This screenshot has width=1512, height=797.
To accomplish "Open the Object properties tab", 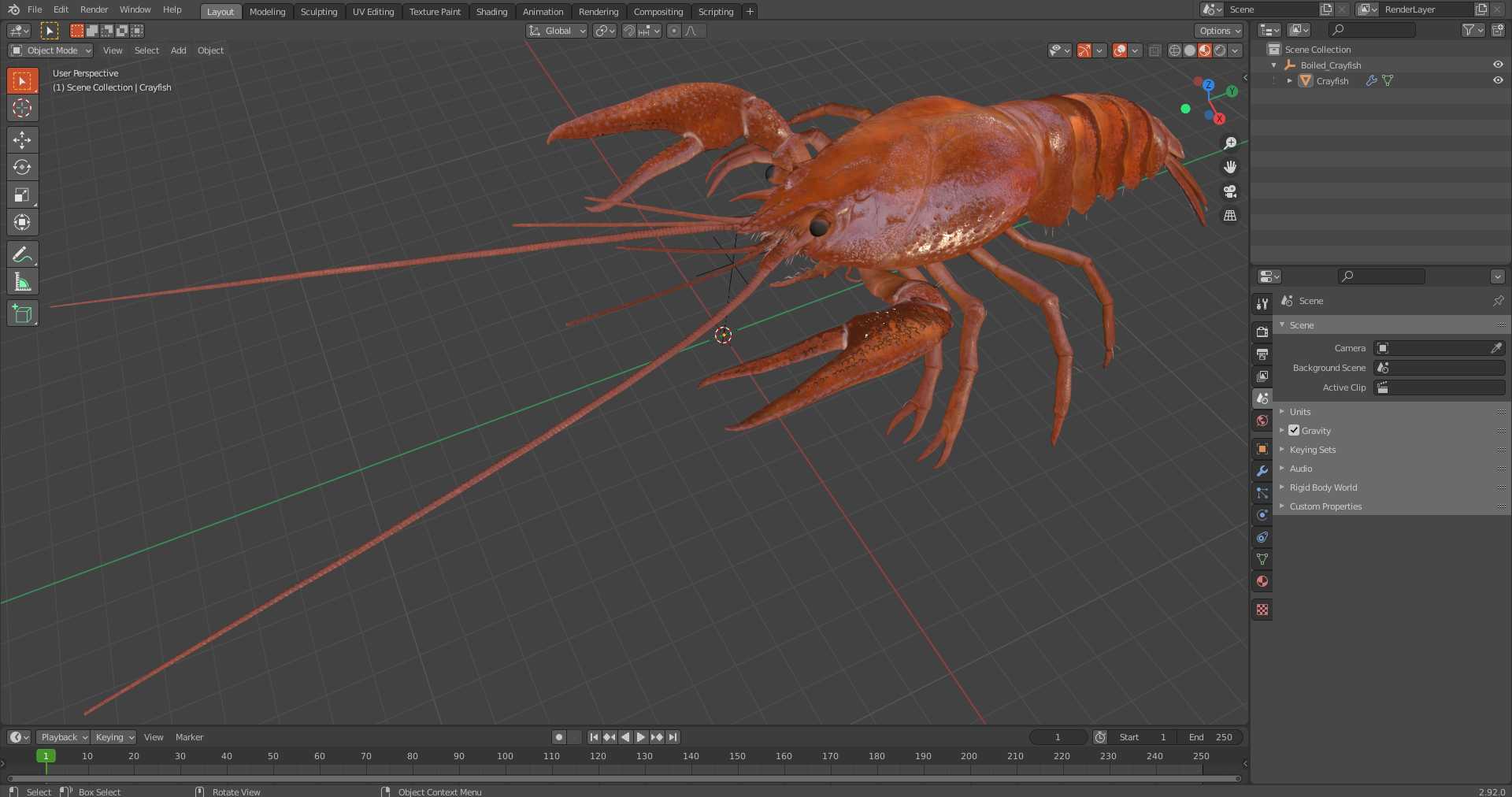I will pyautogui.click(x=1262, y=448).
